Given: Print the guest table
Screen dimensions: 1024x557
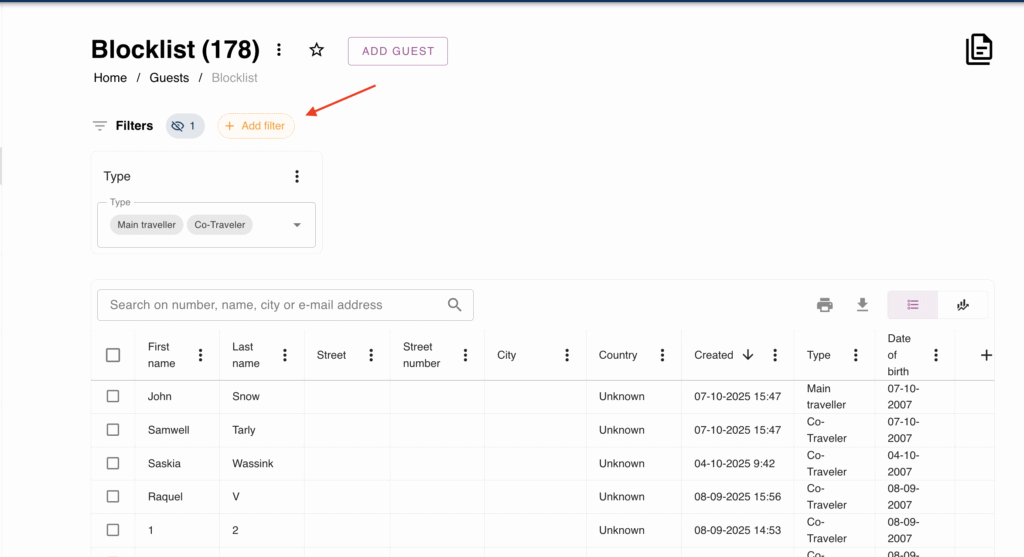Looking at the screenshot, I should pos(825,305).
